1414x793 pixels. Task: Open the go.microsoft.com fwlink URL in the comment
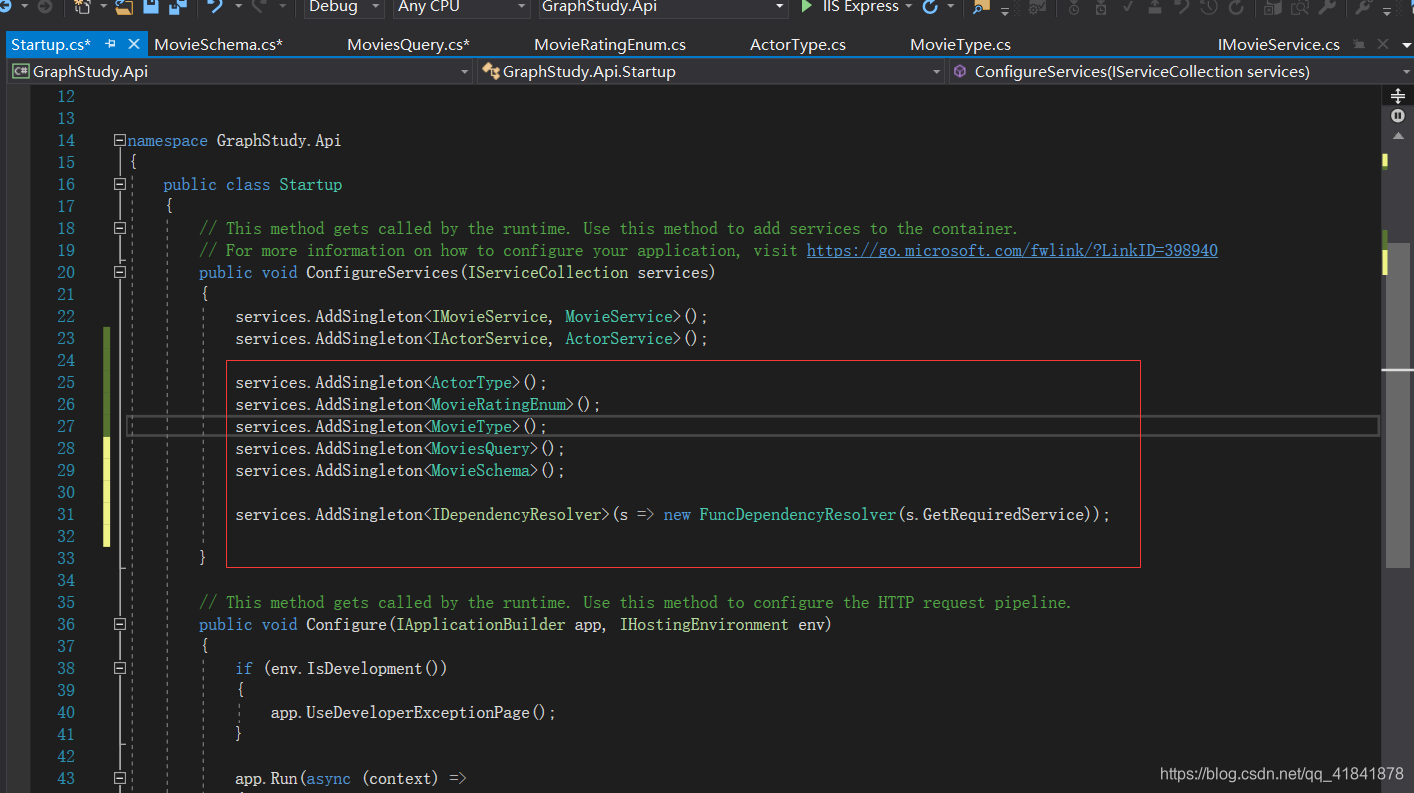click(1012, 251)
